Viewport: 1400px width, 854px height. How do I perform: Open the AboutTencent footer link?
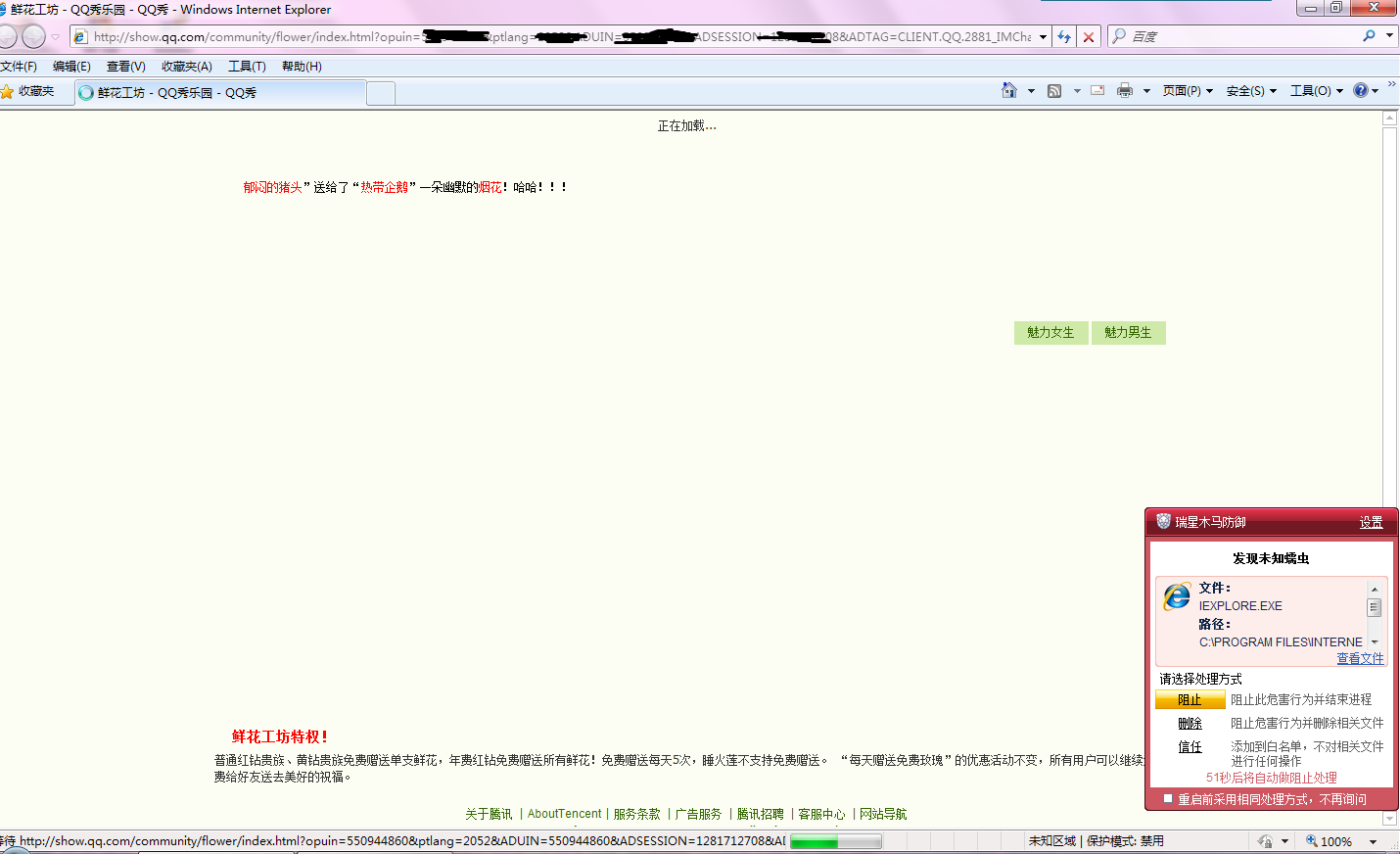(565, 814)
